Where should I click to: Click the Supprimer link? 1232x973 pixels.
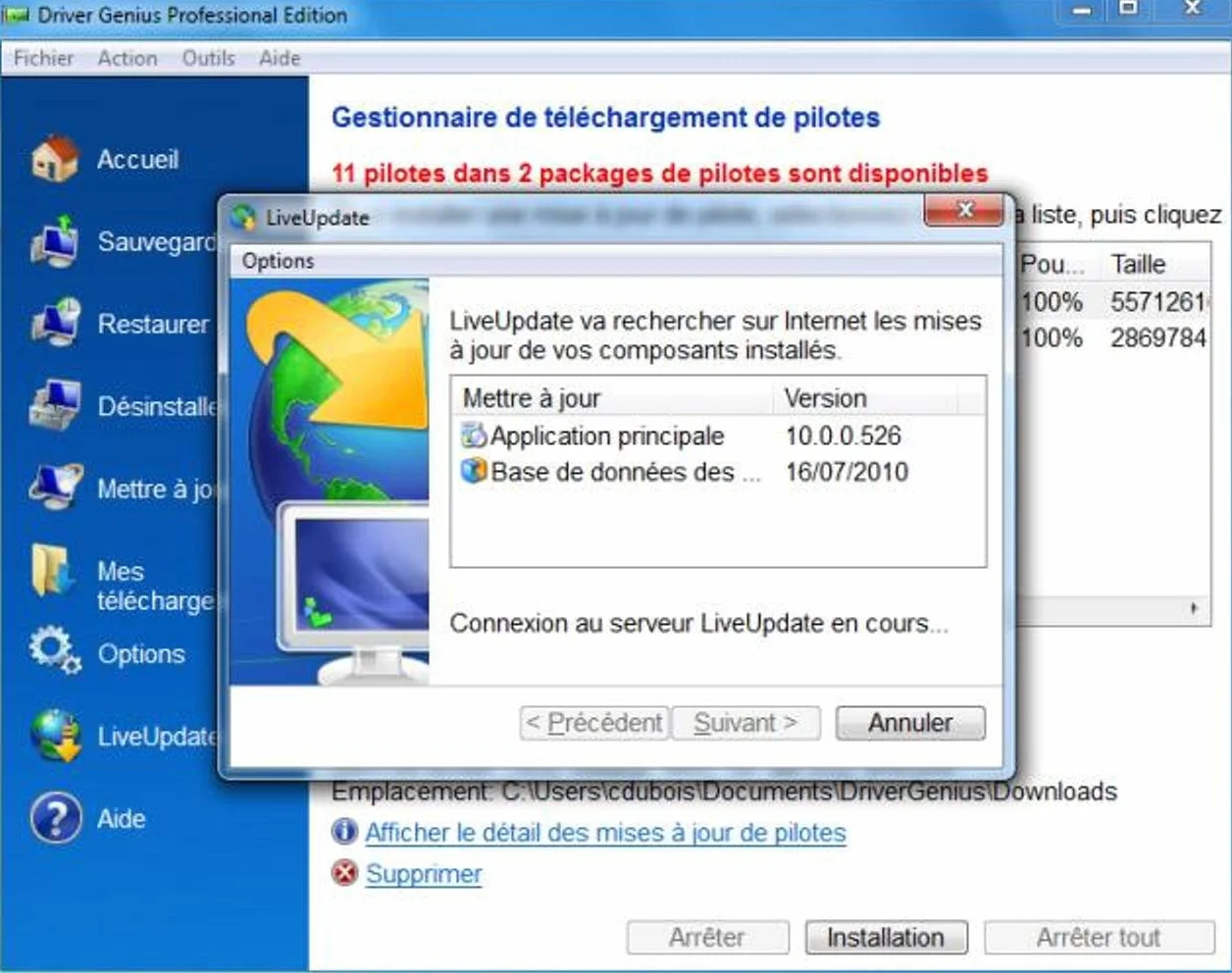(x=424, y=874)
